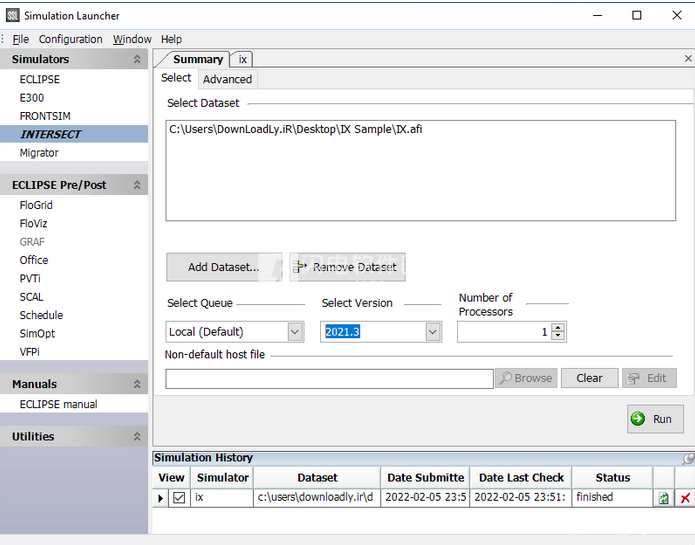Open the Configuration menu

click(x=70, y=39)
